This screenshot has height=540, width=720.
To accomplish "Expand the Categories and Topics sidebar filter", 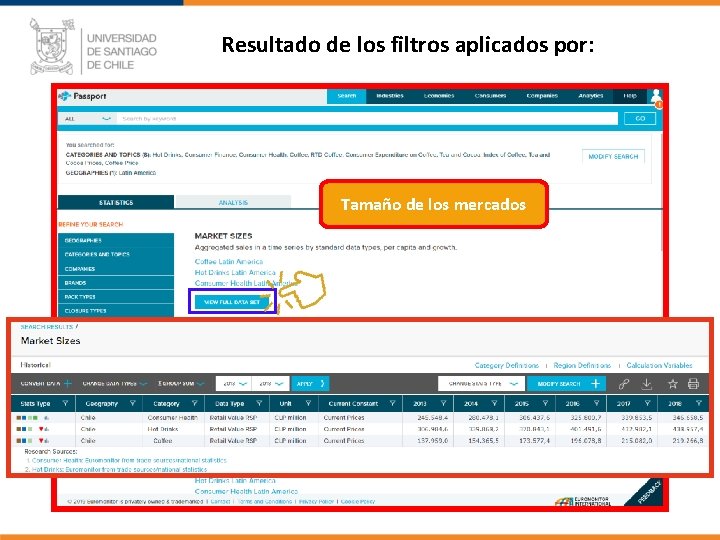I will 116,254.
